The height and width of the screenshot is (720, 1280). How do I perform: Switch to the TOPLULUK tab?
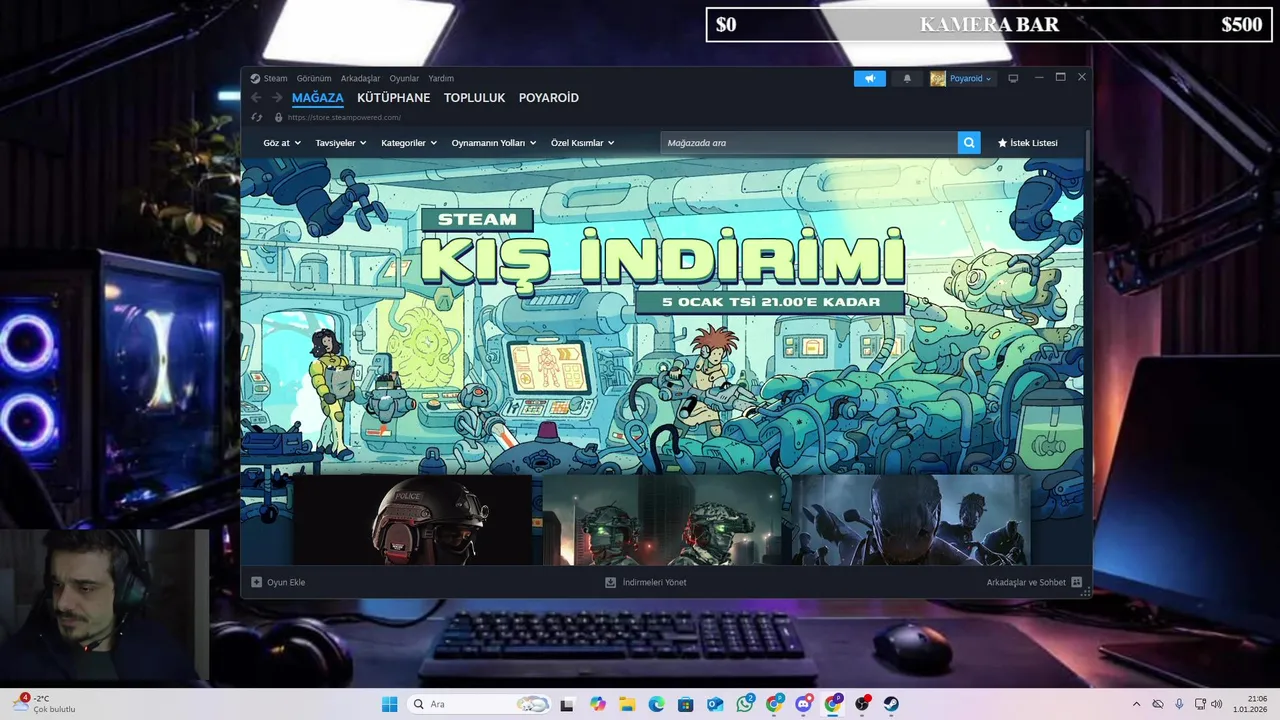click(475, 98)
